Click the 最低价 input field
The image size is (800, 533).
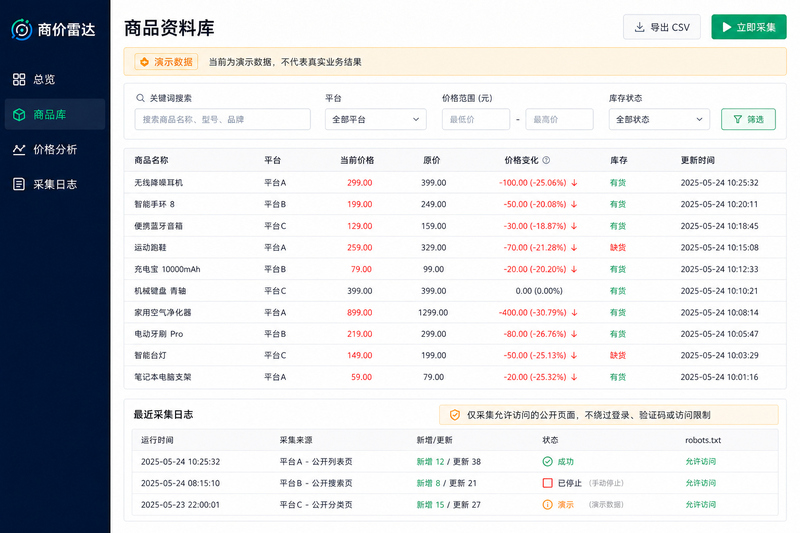[476, 119]
